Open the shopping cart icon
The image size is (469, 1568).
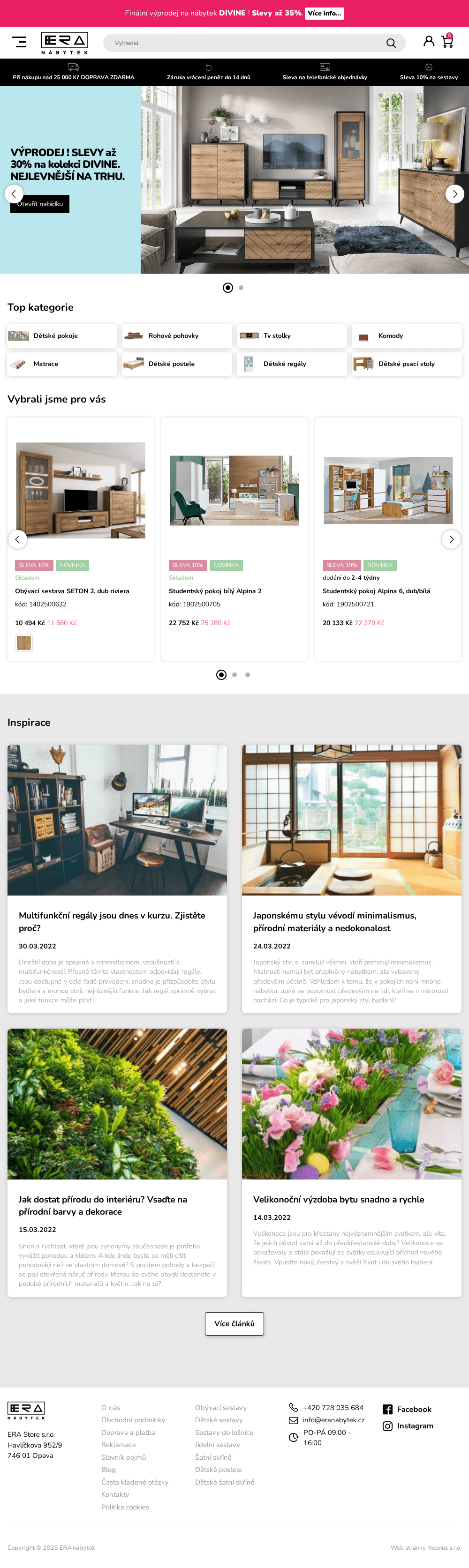(x=448, y=41)
